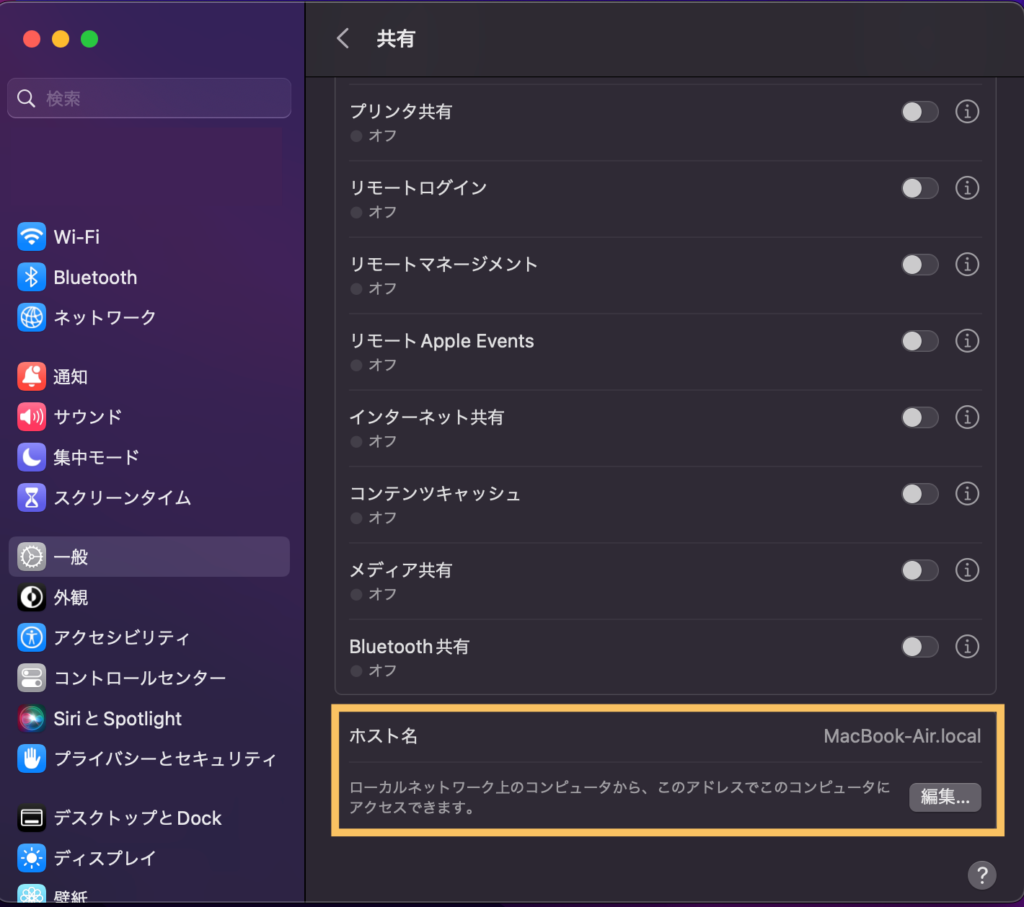Click the magnifying glass search icon

26,98
